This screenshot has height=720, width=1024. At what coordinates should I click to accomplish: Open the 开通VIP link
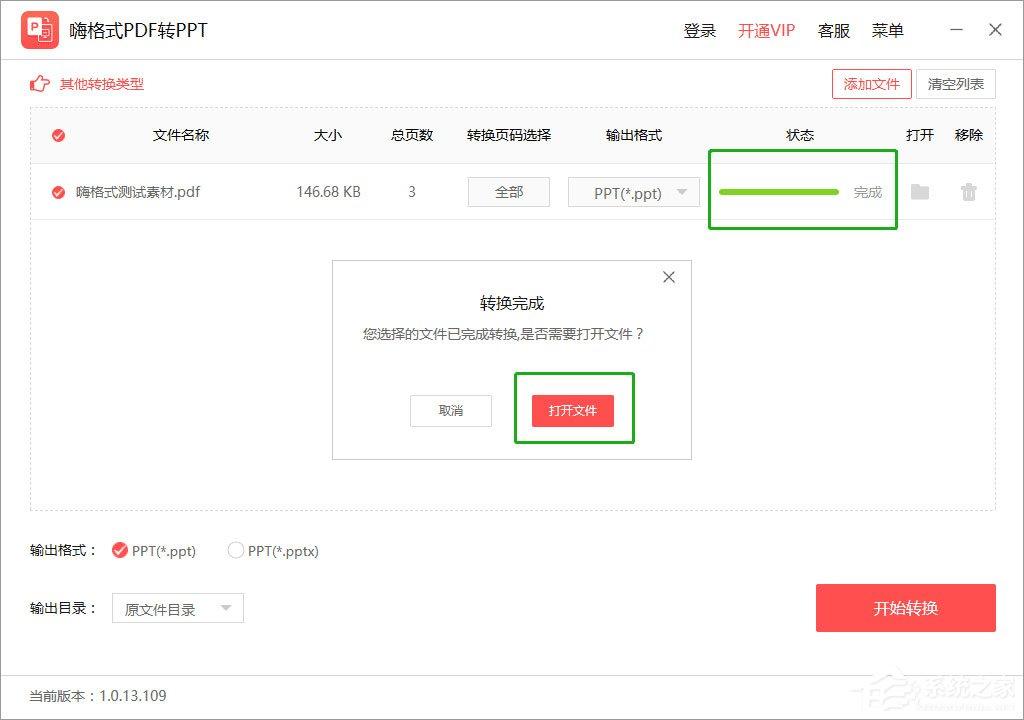click(x=766, y=31)
